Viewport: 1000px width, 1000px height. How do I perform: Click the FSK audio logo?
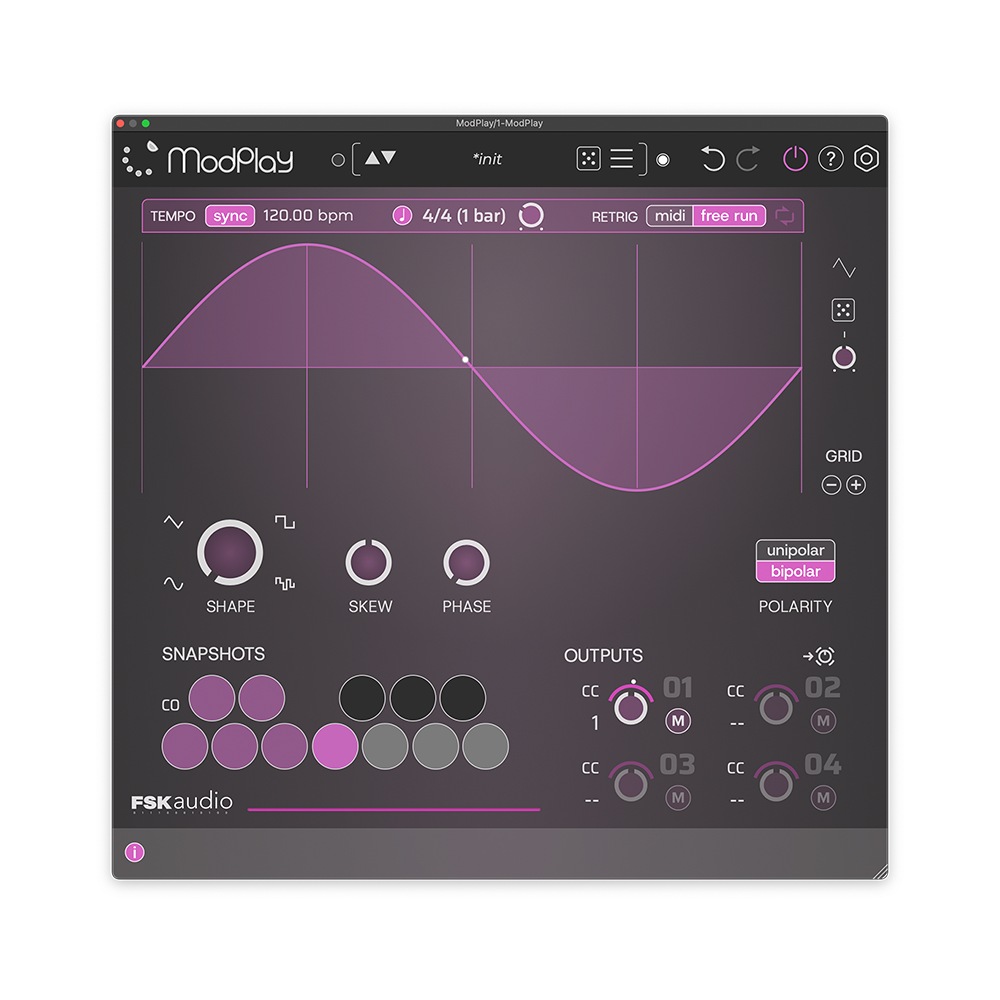point(182,802)
